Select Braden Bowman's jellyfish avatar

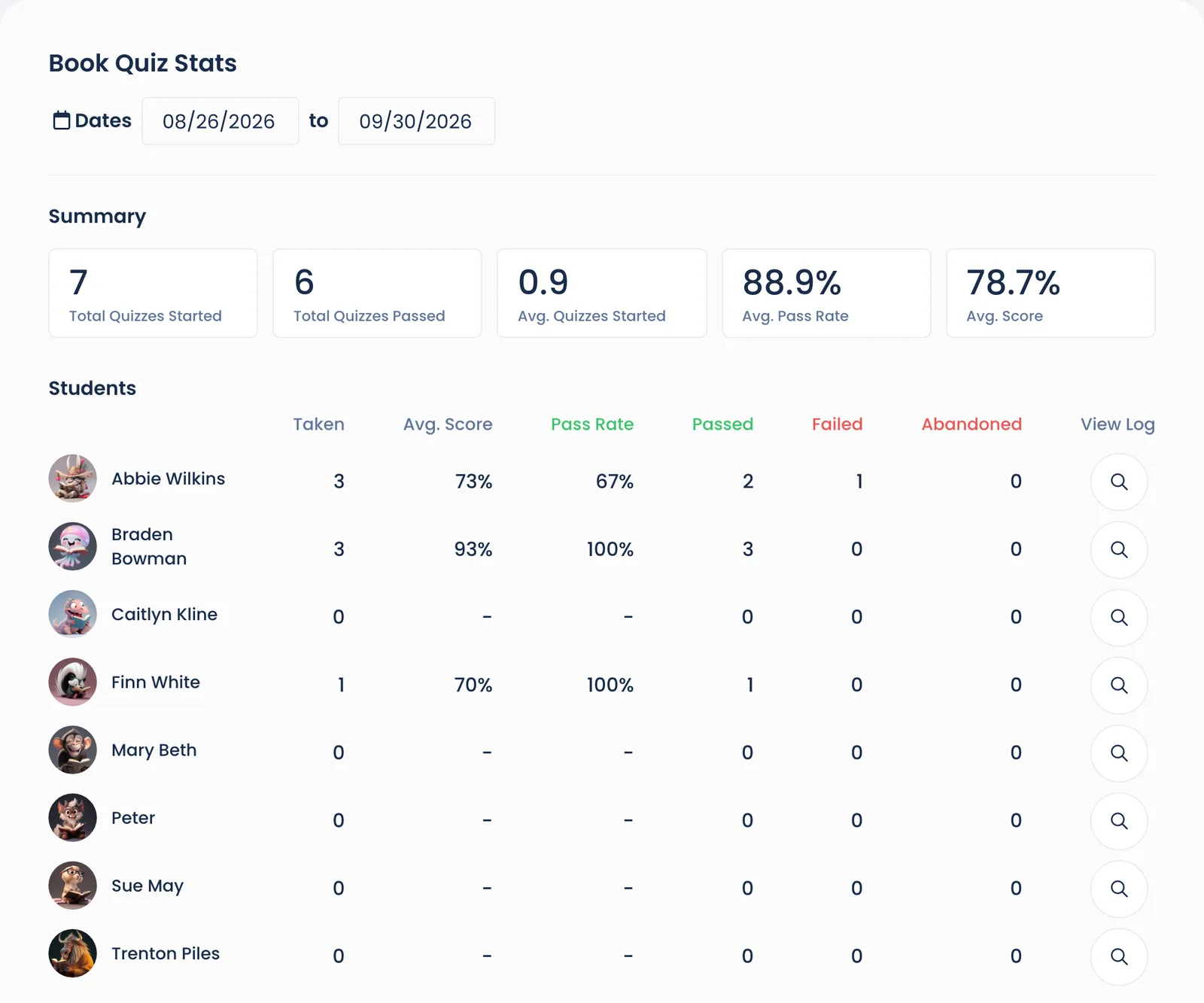tap(73, 546)
